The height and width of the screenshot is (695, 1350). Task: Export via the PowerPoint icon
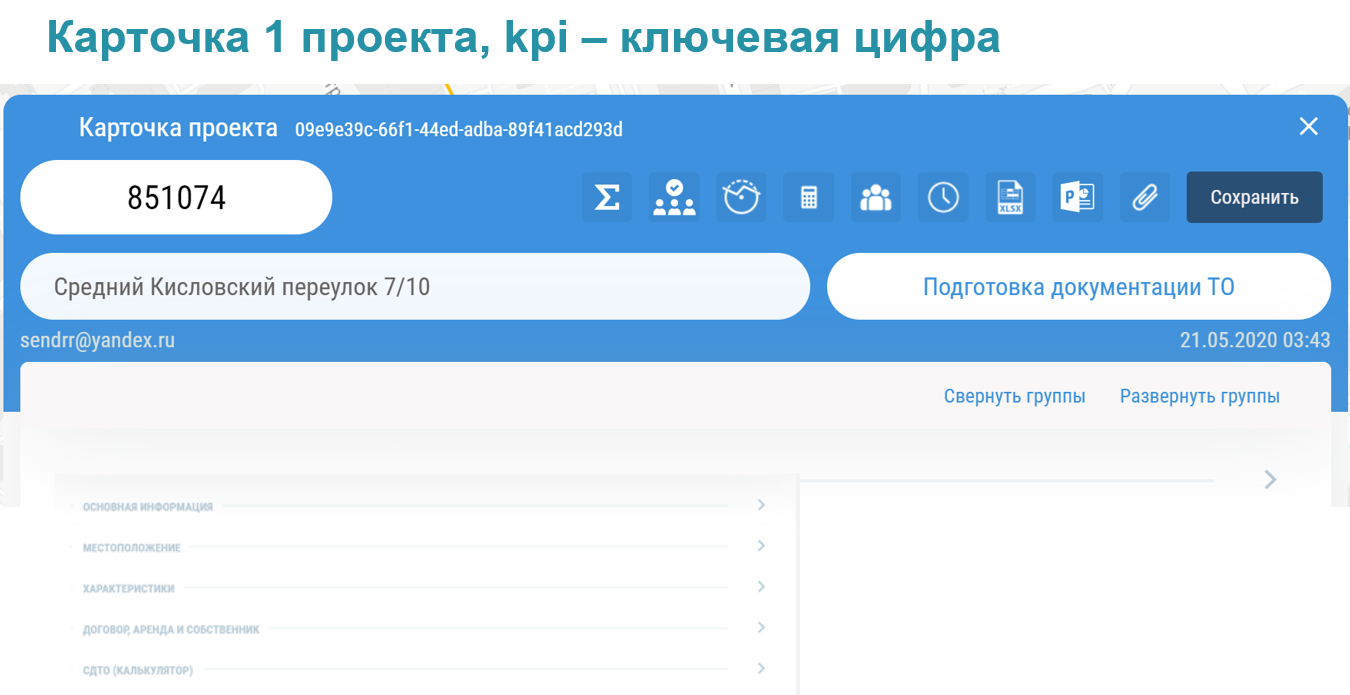tap(1077, 197)
